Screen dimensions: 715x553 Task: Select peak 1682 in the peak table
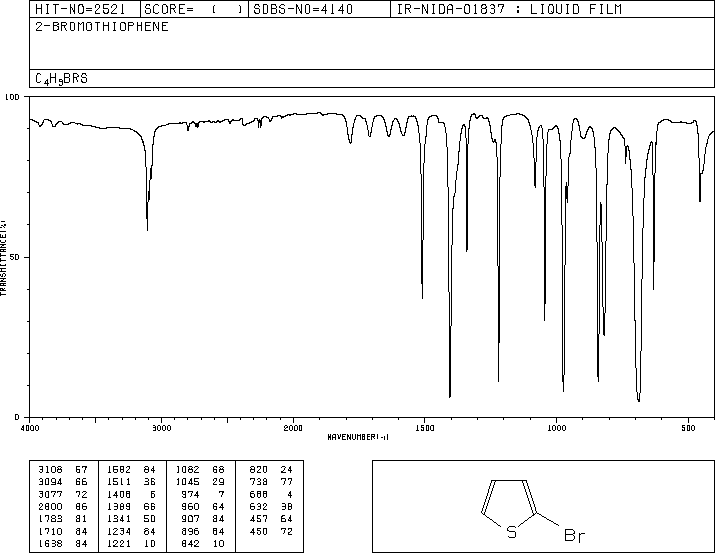pos(131,470)
